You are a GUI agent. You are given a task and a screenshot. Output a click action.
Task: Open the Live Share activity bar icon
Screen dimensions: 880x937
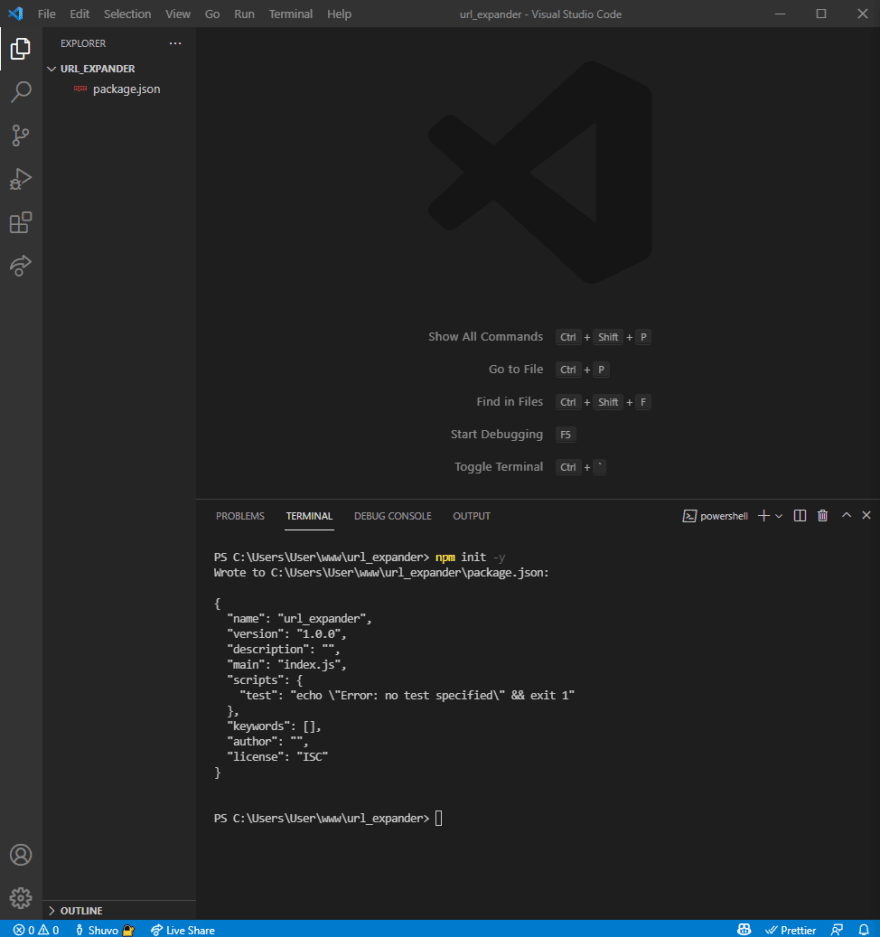pos(21,265)
